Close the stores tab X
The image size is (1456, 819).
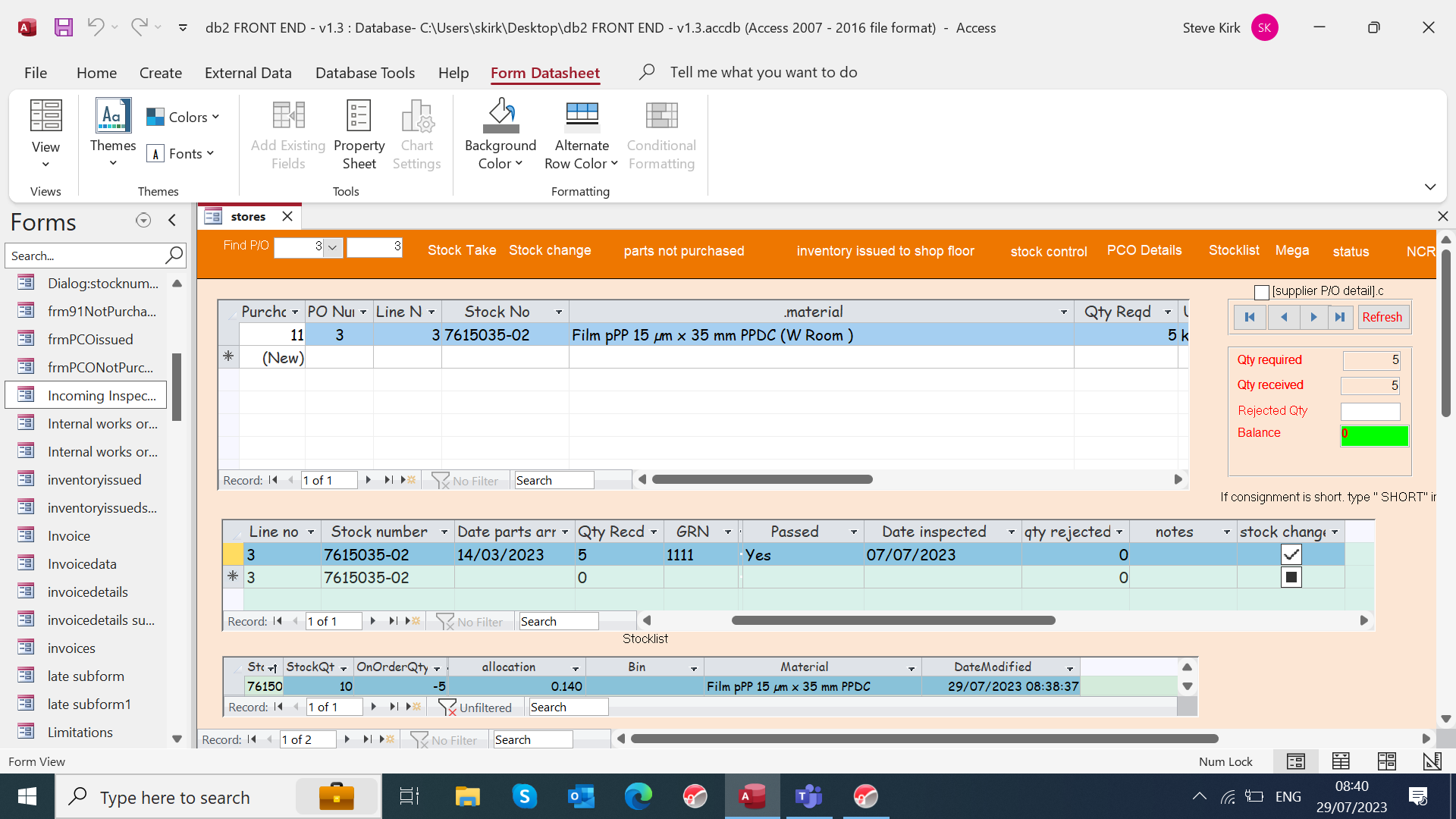[287, 217]
